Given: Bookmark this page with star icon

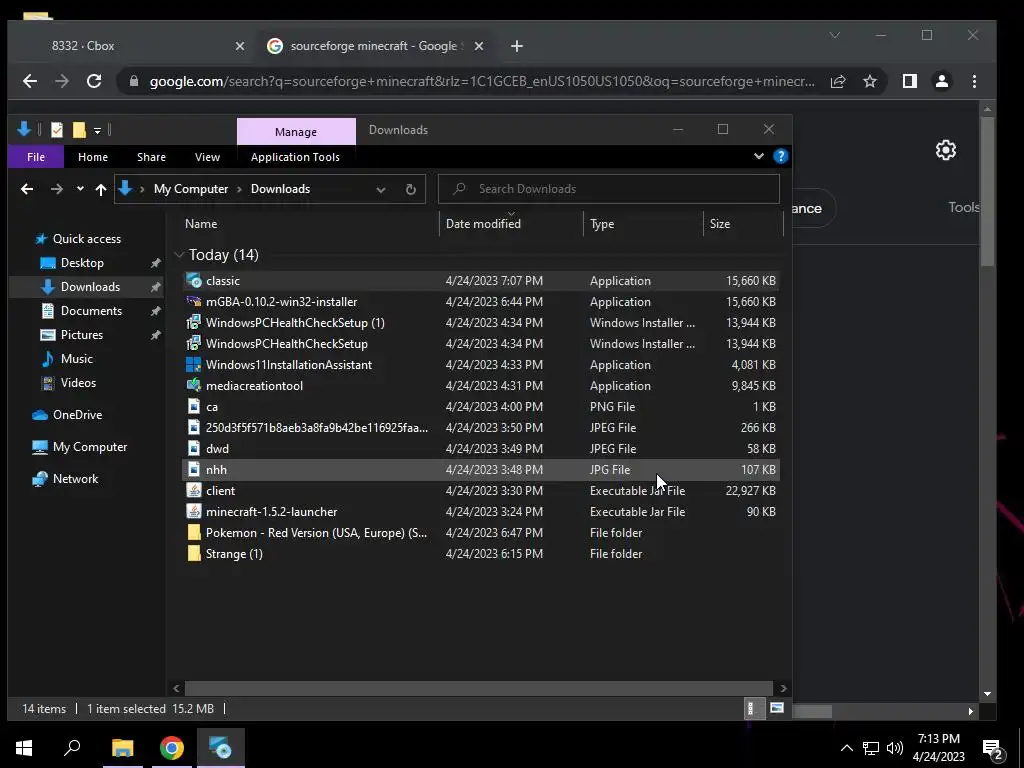Looking at the screenshot, I should [870, 81].
